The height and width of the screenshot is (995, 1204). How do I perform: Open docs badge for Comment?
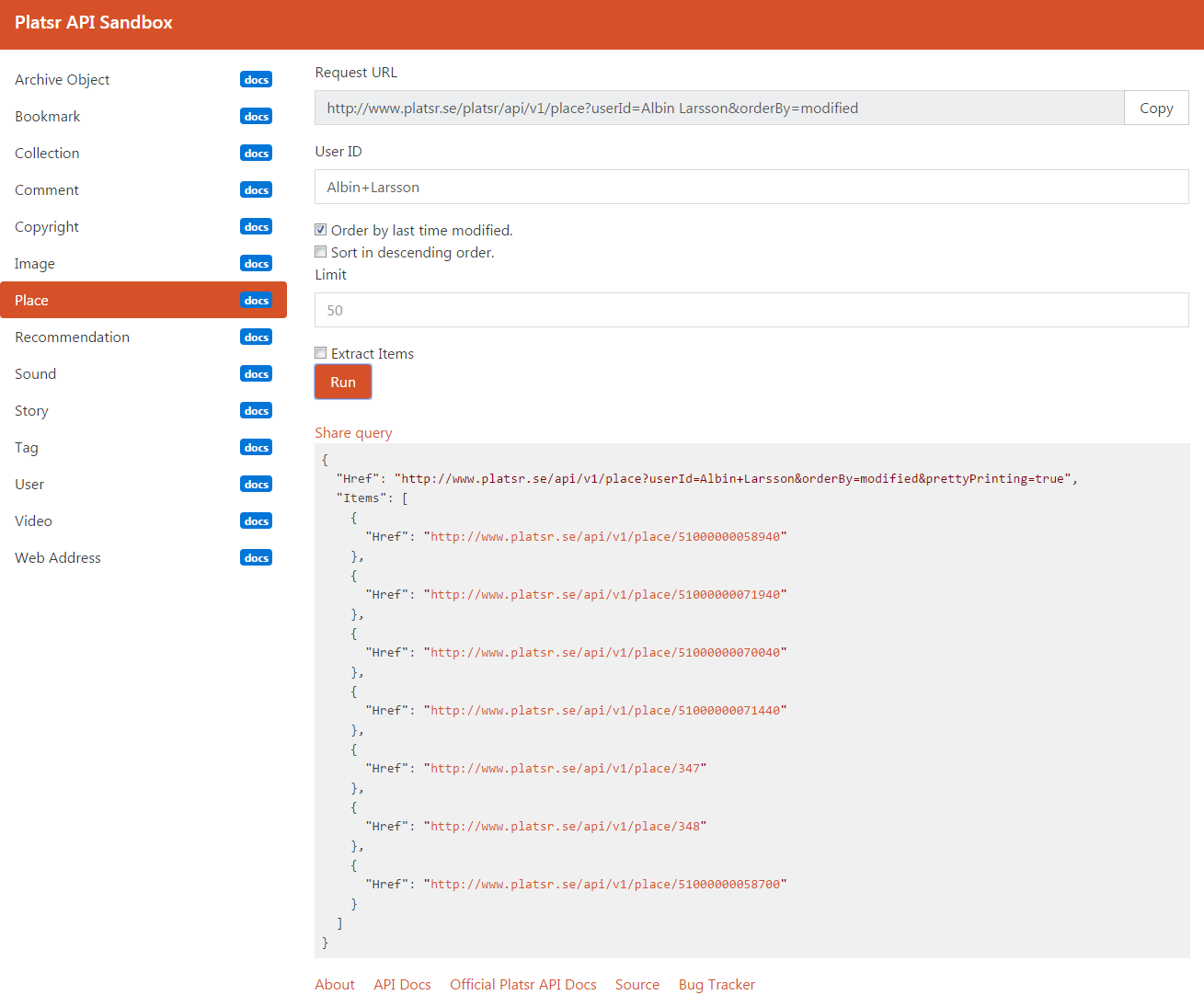tap(256, 190)
